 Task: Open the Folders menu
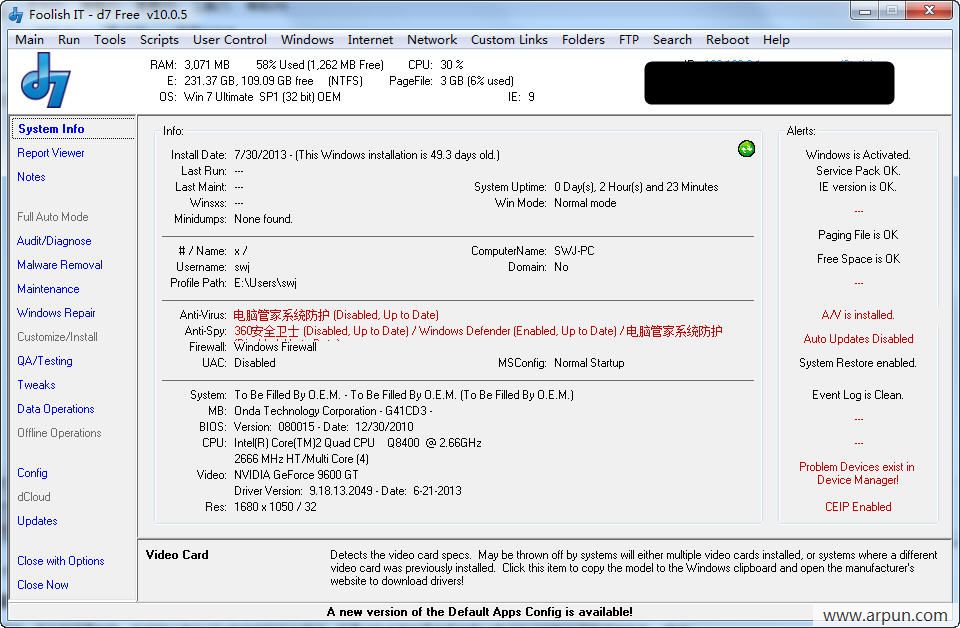[x=583, y=40]
